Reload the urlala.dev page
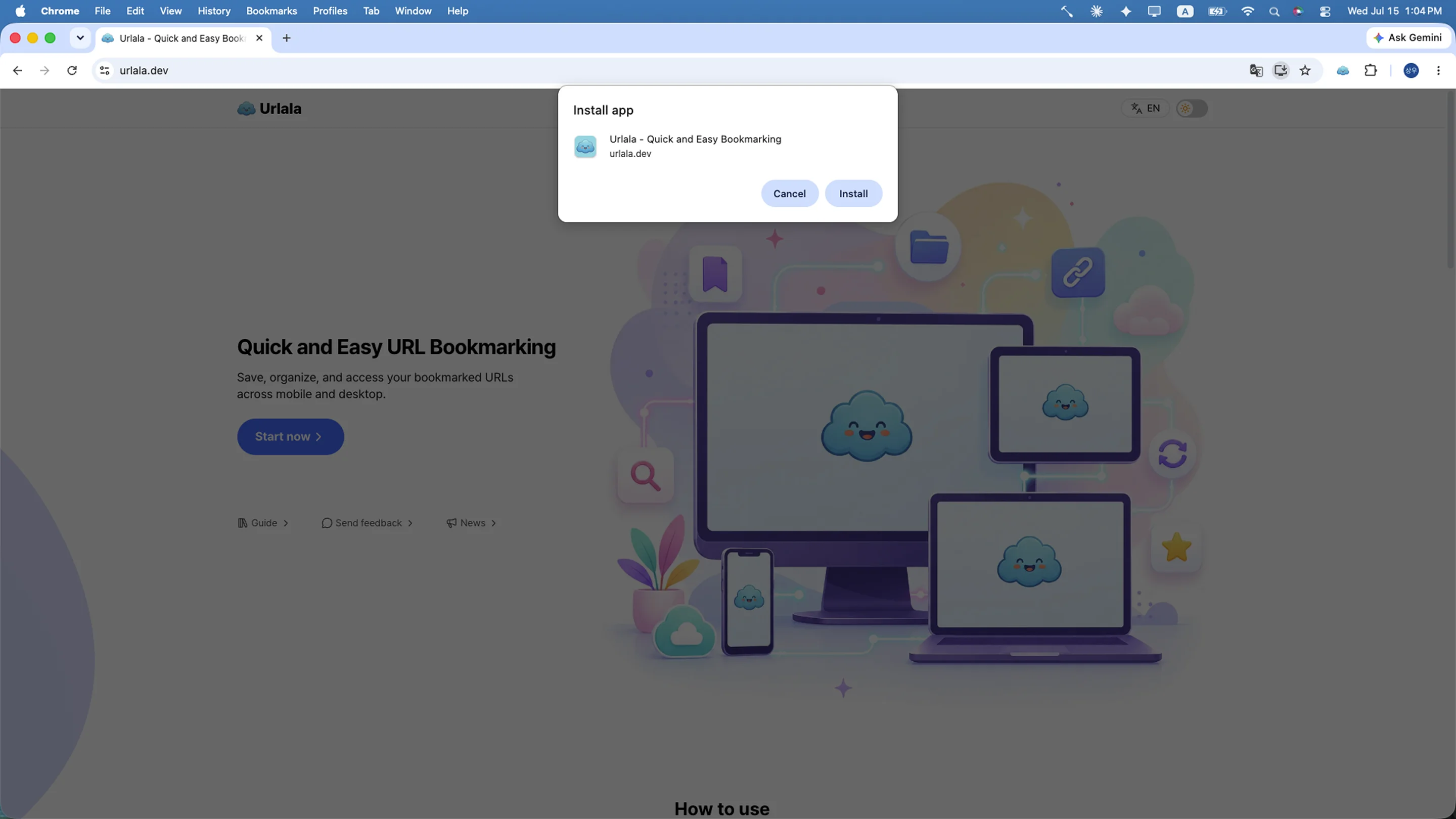Viewport: 1456px width, 819px height. [72, 70]
